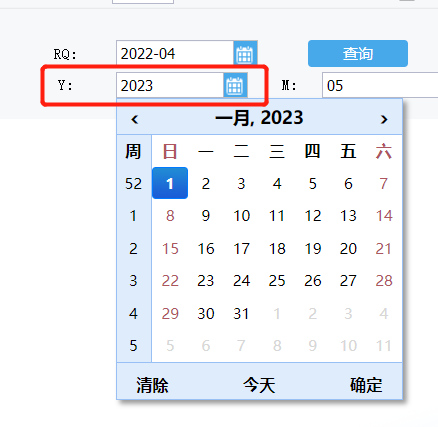
Task: Select greyed-out February 11
Action: click(384, 346)
